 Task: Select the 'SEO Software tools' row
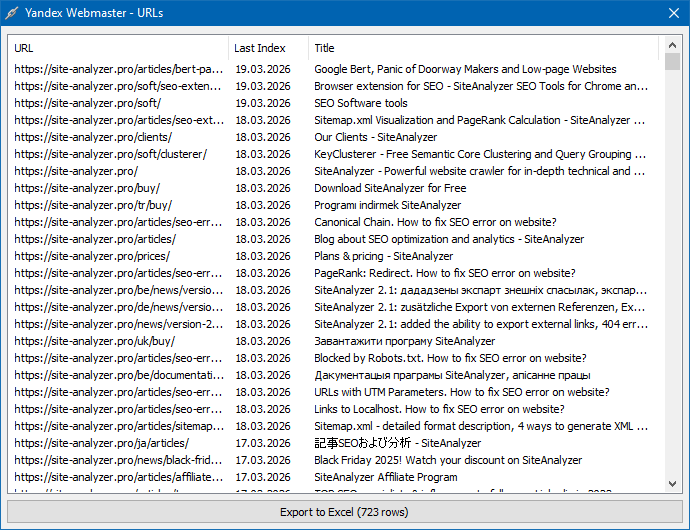[x=336, y=103]
